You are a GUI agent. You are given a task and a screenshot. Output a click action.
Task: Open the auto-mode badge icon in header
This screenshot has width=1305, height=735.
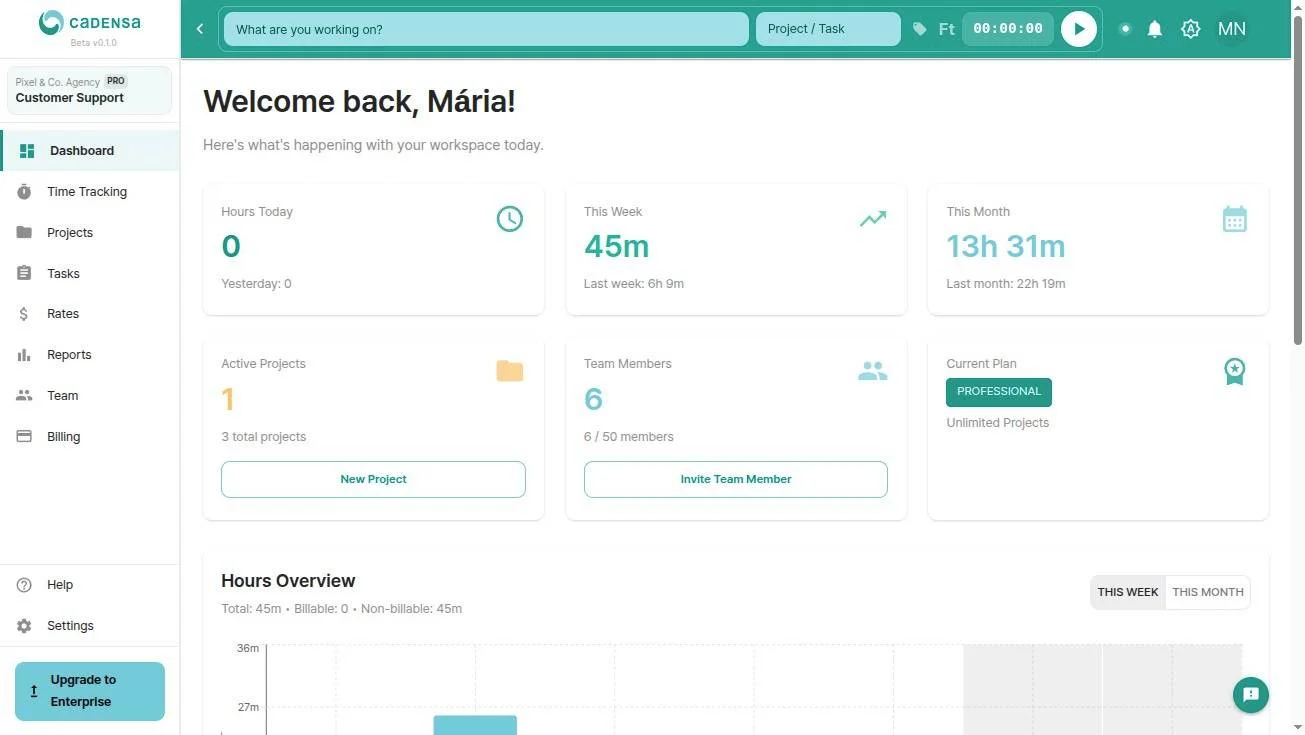tap(1190, 29)
